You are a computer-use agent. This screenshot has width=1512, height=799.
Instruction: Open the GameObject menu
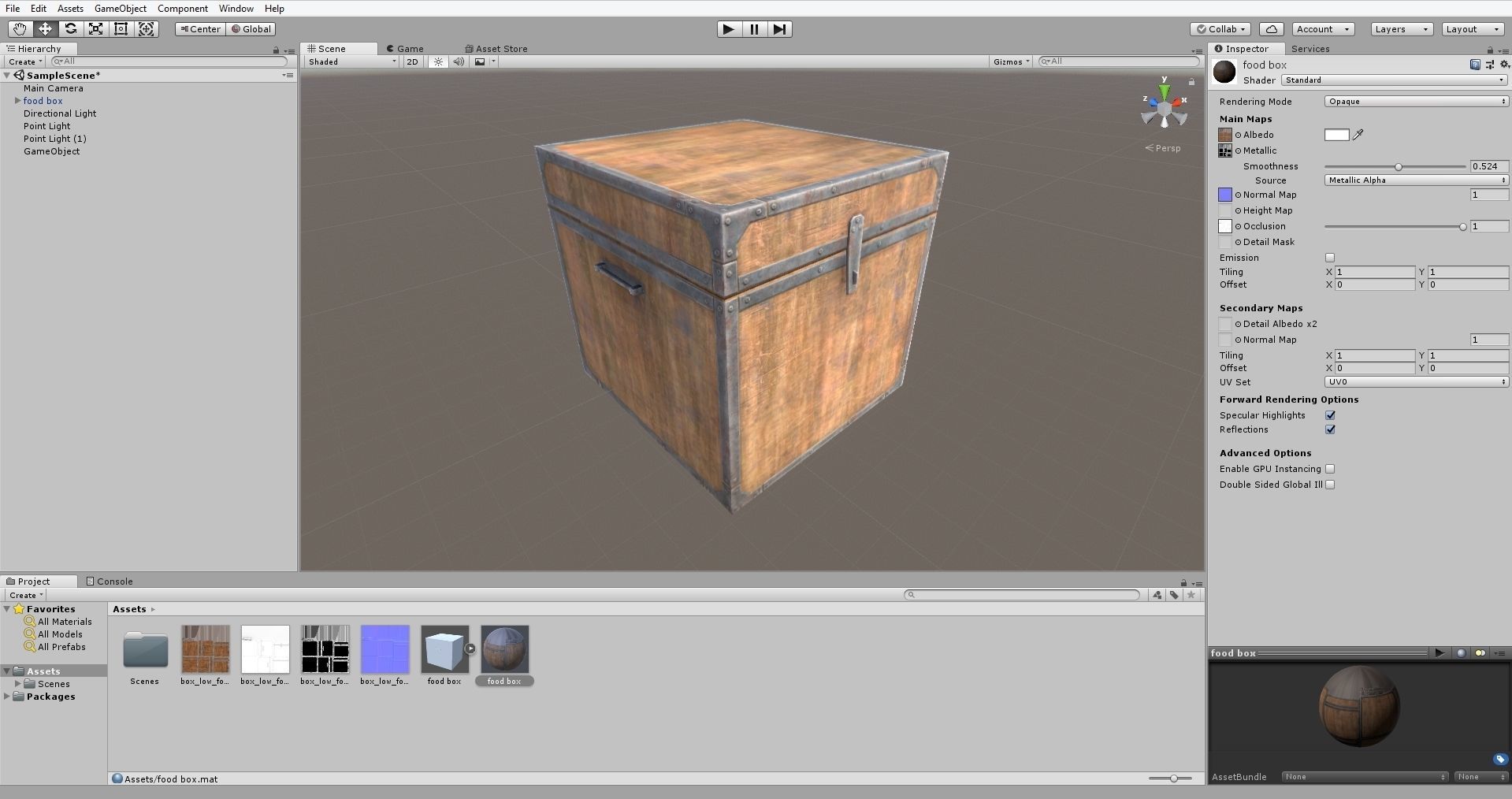(x=120, y=9)
